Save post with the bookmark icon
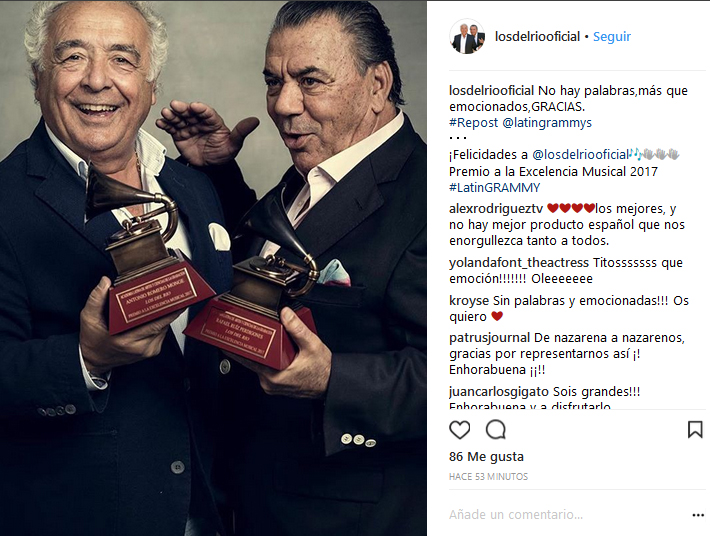 pos(695,430)
